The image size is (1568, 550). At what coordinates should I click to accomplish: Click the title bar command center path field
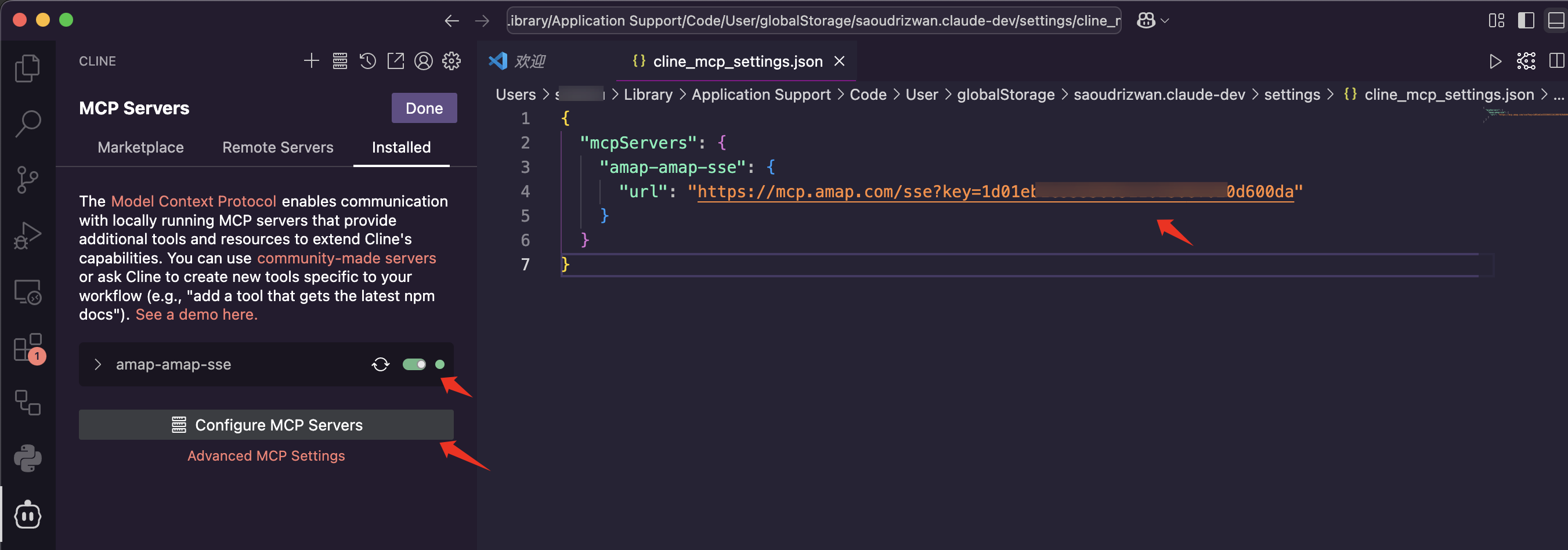[x=814, y=21]
